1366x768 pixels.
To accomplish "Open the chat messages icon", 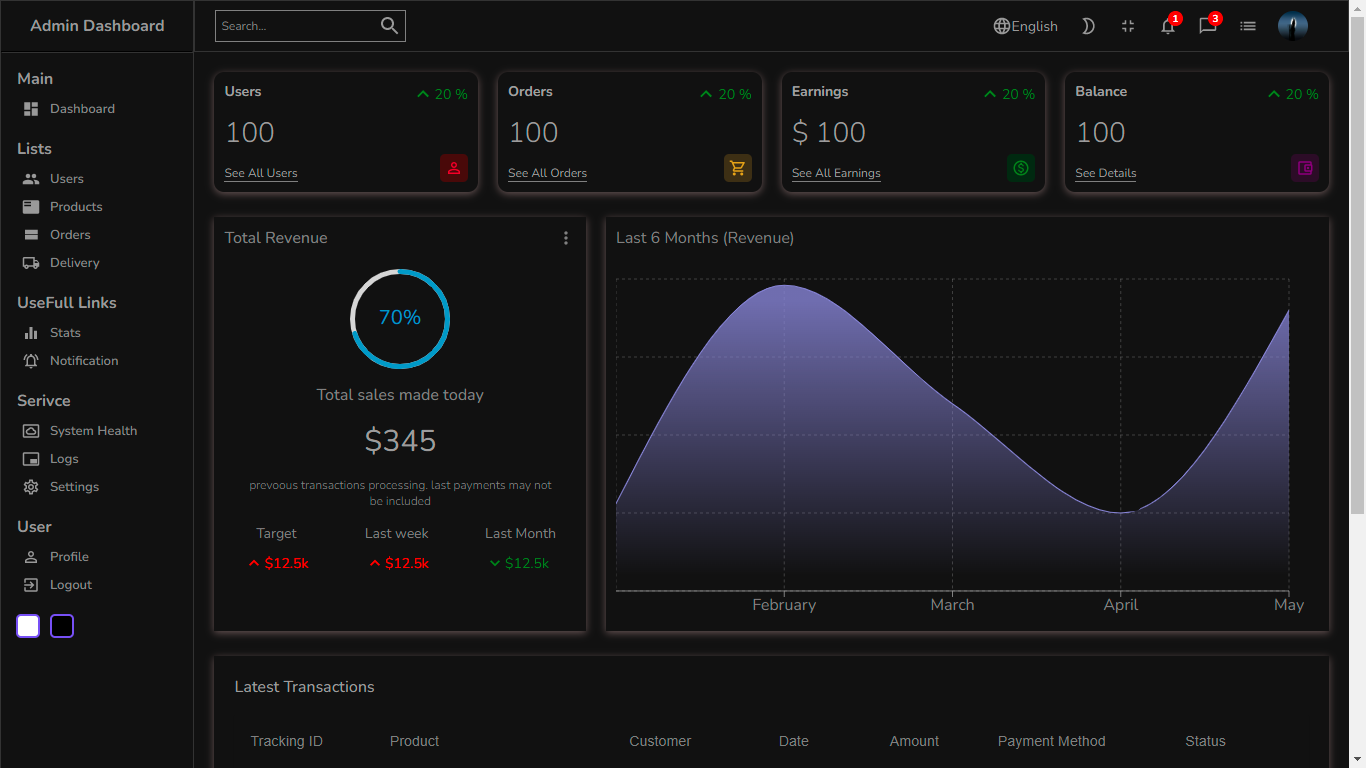I will (x=1208, y=26).
